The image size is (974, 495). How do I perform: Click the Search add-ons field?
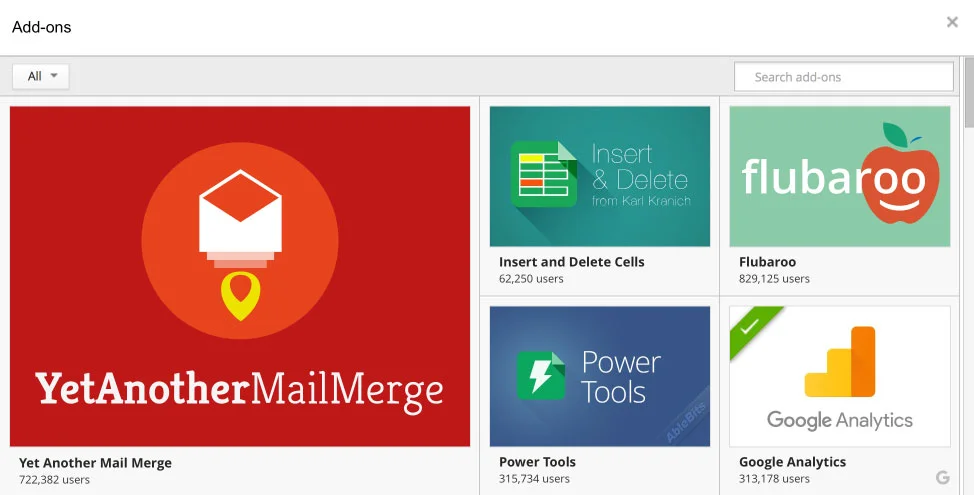click(844, 77)
